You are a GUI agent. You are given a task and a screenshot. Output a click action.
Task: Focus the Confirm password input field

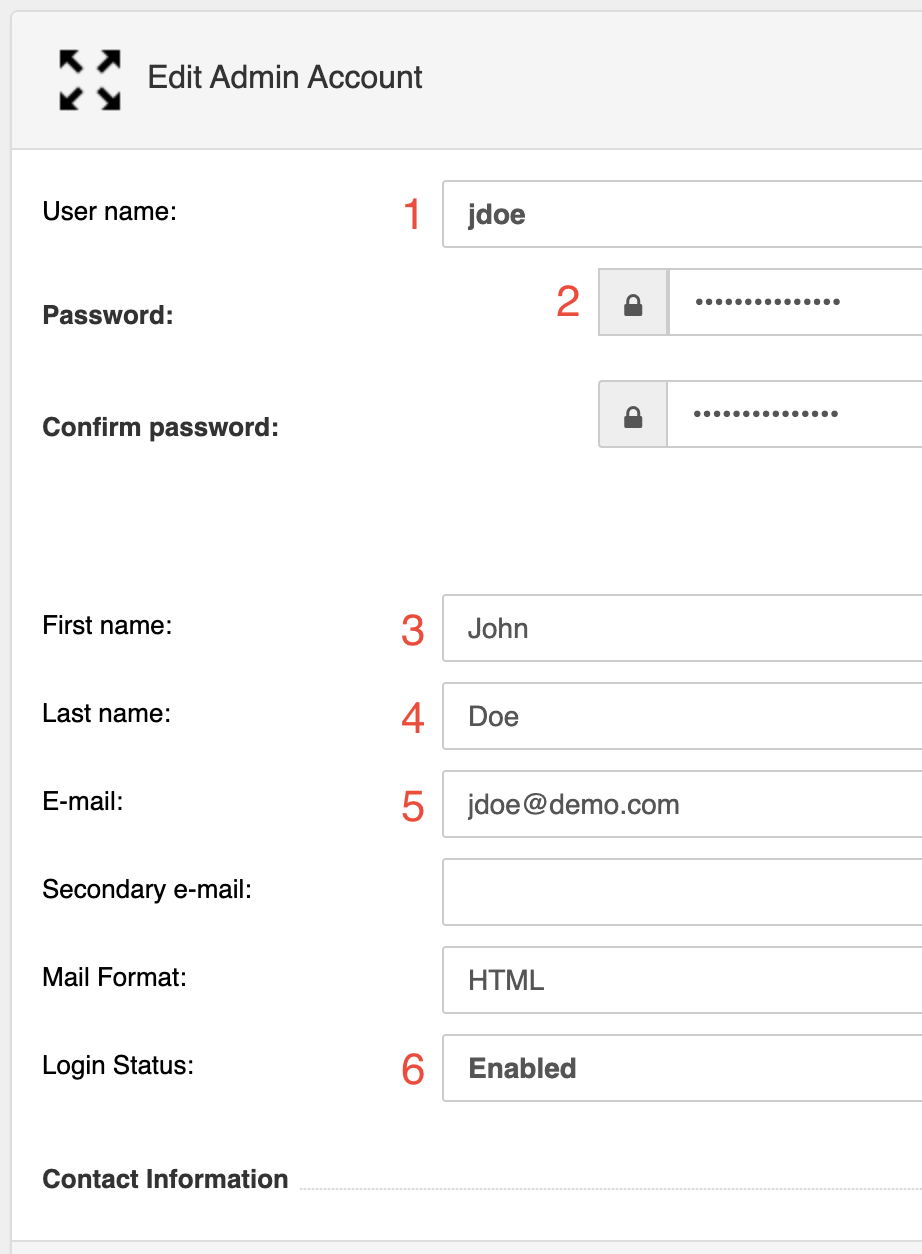pyautogui.click(x=795, y=414)
